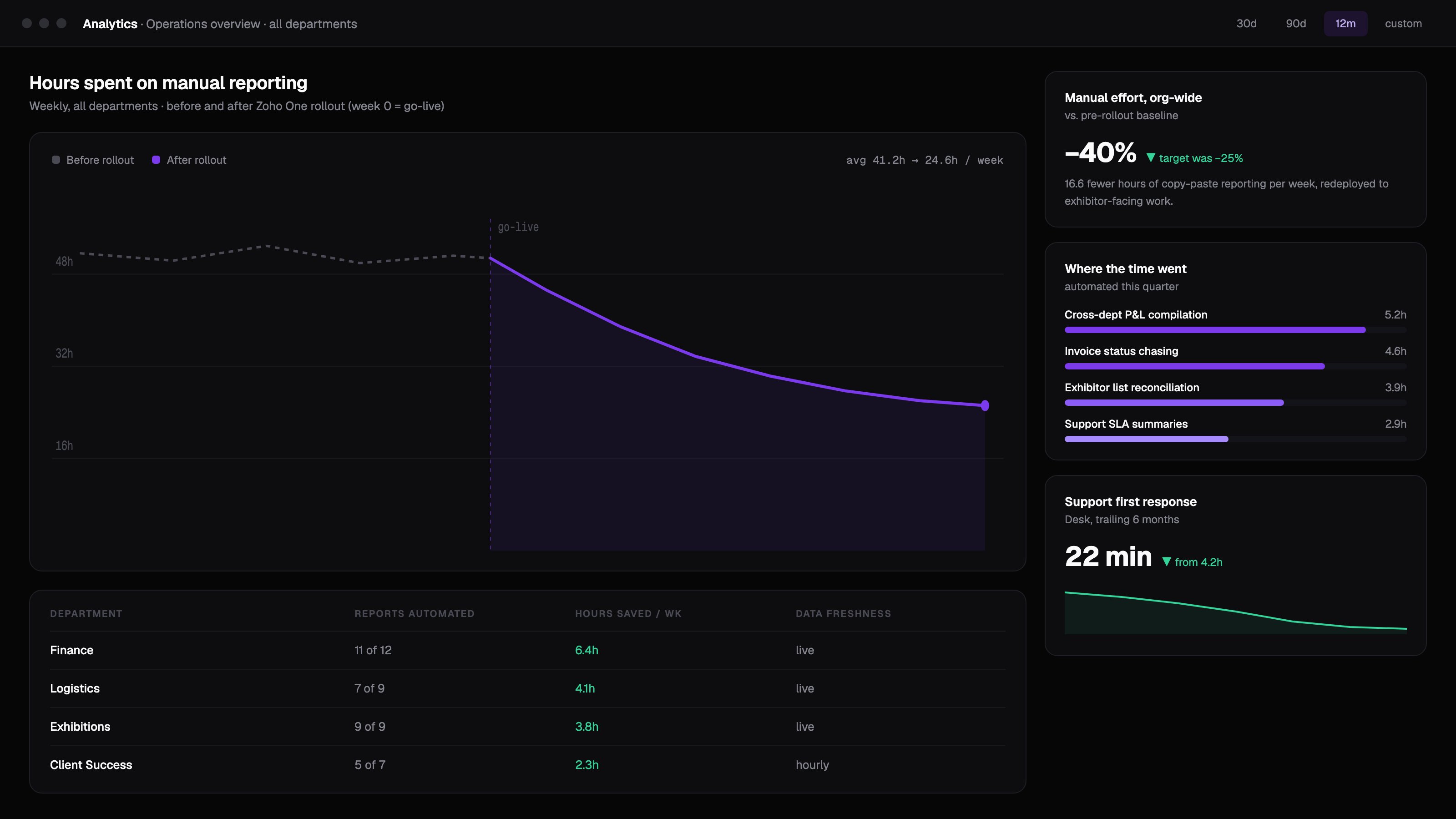Click the green down triangle beside from 4.2h

[x=1166, y=562]
